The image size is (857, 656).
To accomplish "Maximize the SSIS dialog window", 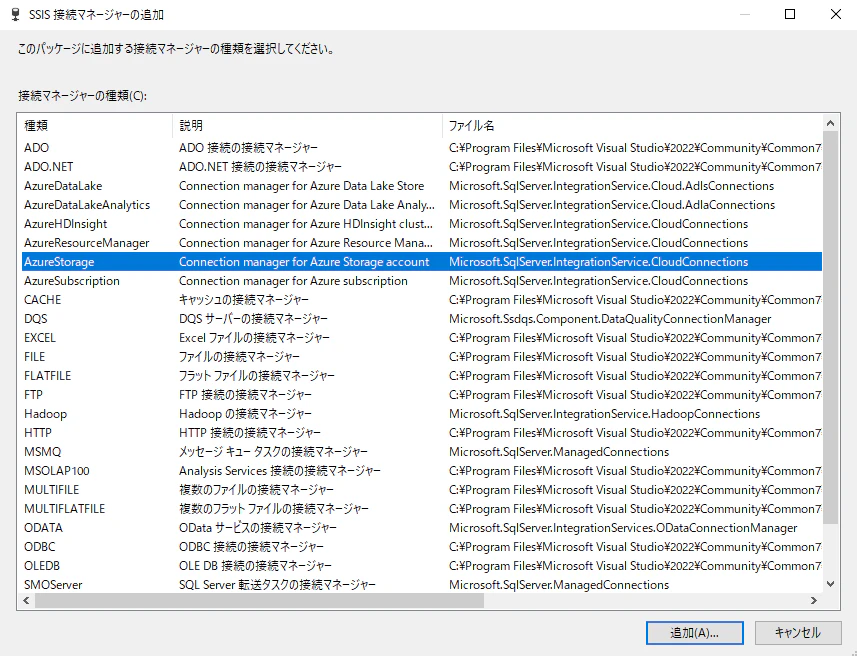I will [790, 14].
